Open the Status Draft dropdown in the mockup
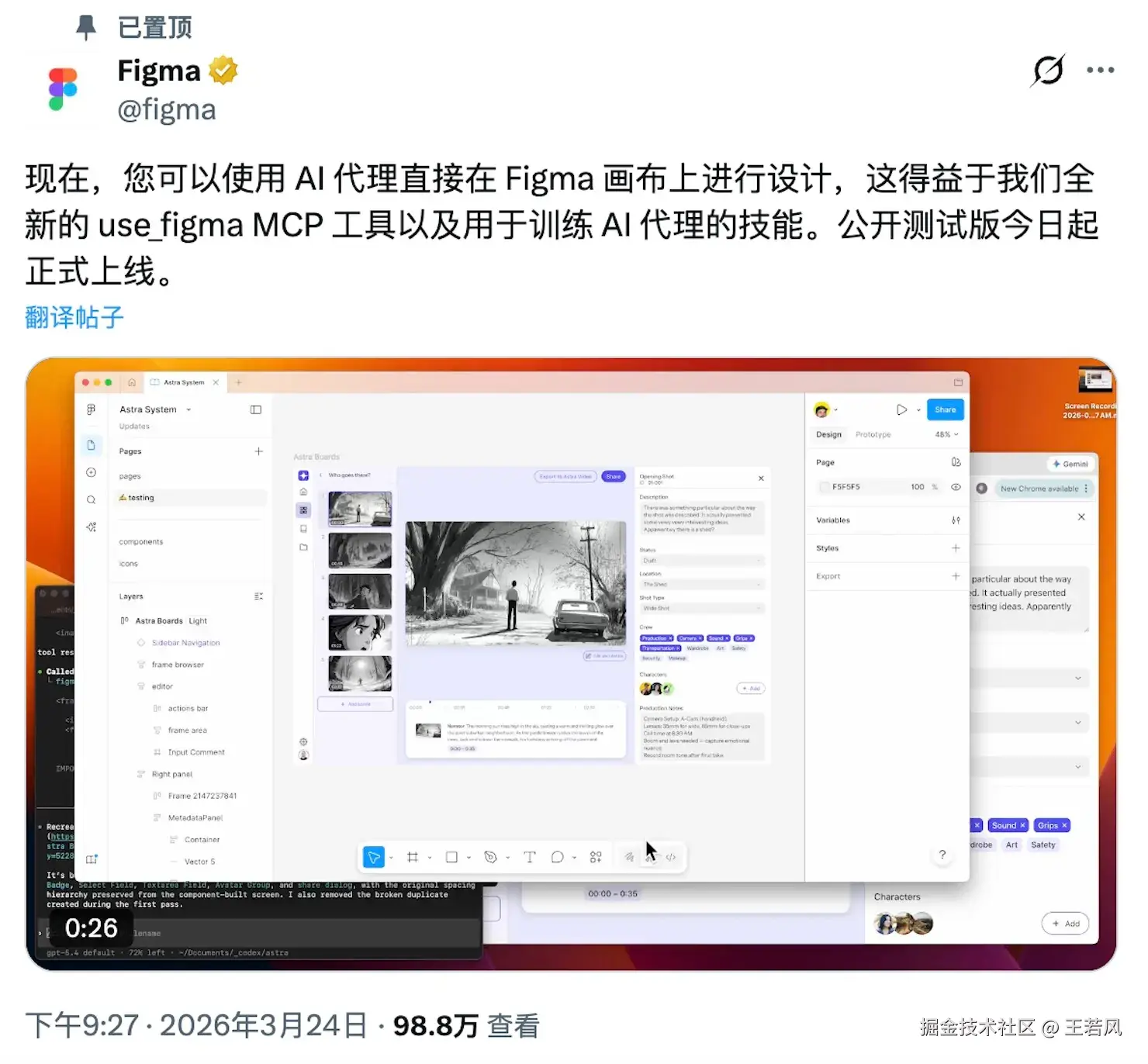The height and width of the screenshot is (1064, 1148). (702, 560)
